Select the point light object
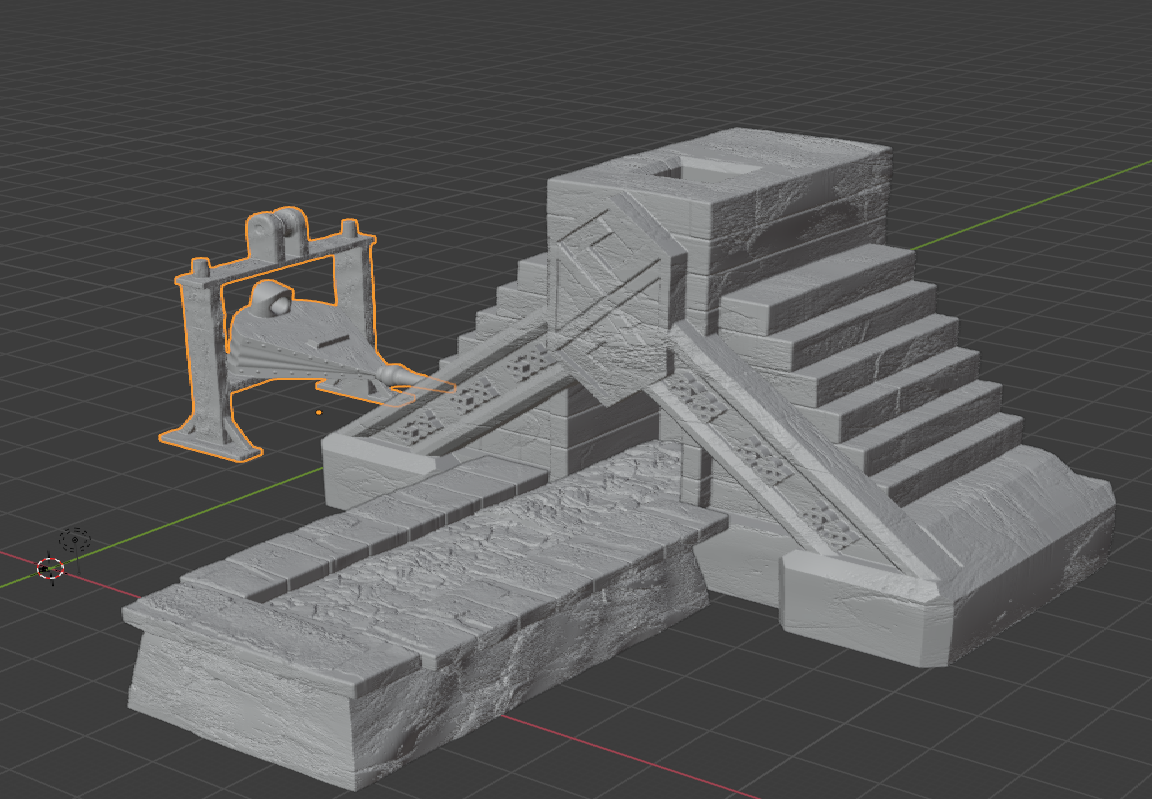This screenshot has height=799, width=1152. [x=74, y=542]
